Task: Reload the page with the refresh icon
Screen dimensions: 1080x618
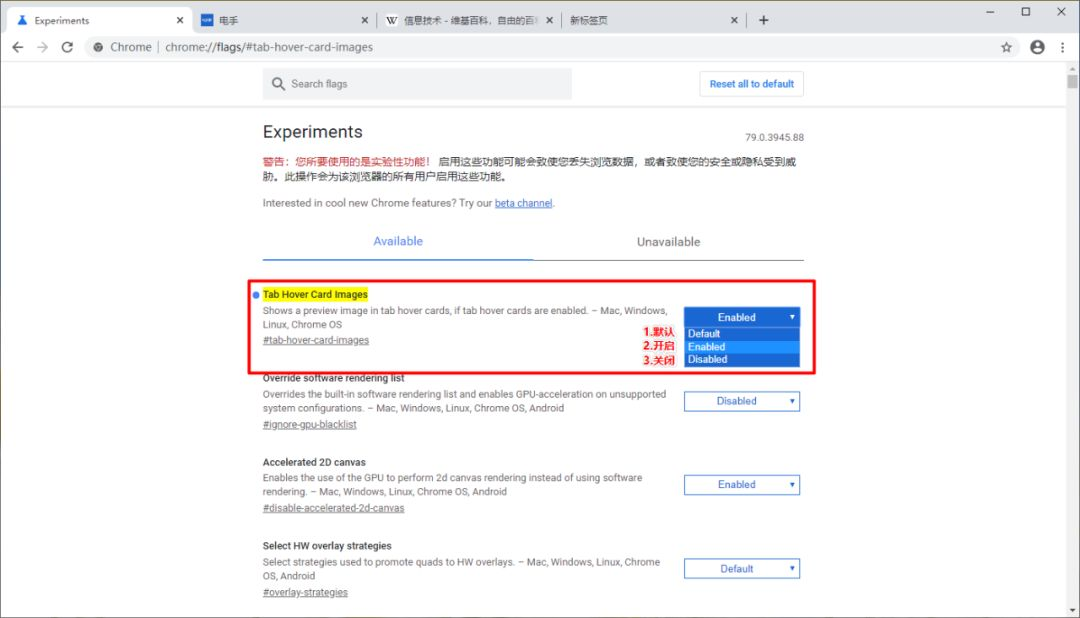Action: (67, 47)
